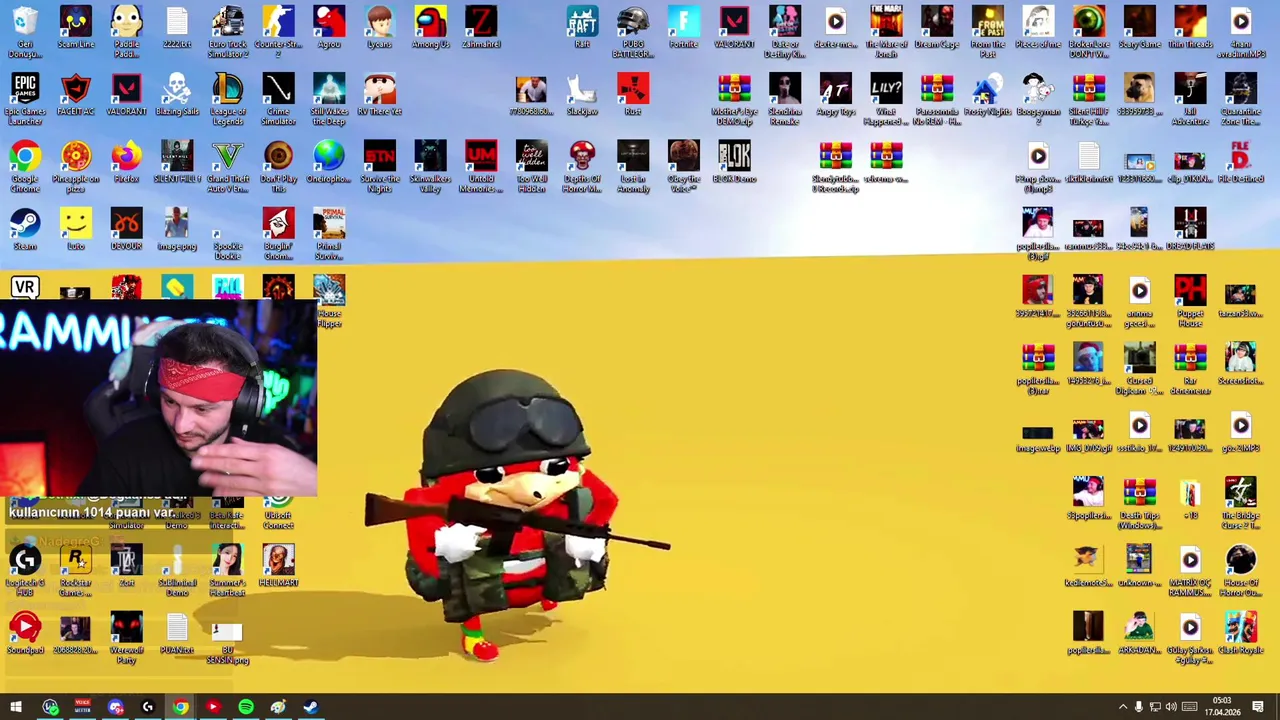The width and height of the screenshot is (1280, 720).
Task: Open the PUBG BATTLEGROUNDS shortcut
Action: pyautogui.click(x=633, y=32)
